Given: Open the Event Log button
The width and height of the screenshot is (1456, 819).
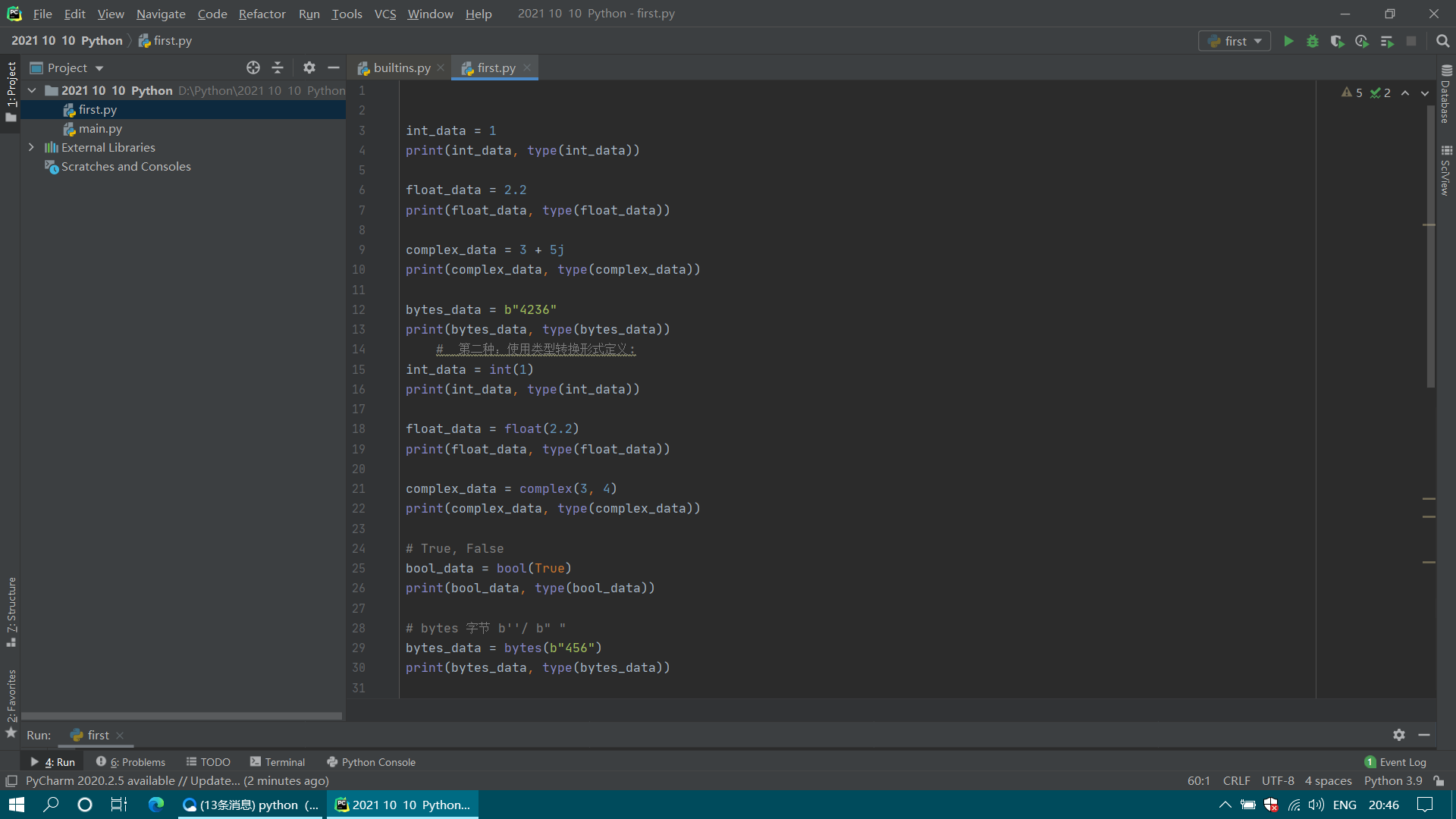Looking at the screenshot, I should coord(1395,762).
